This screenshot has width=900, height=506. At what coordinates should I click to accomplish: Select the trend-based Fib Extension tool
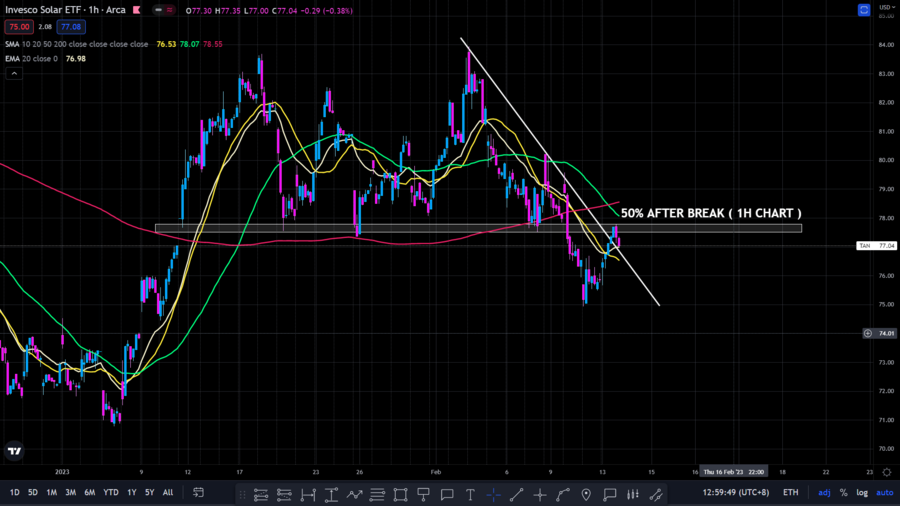[x=284, y=495]
